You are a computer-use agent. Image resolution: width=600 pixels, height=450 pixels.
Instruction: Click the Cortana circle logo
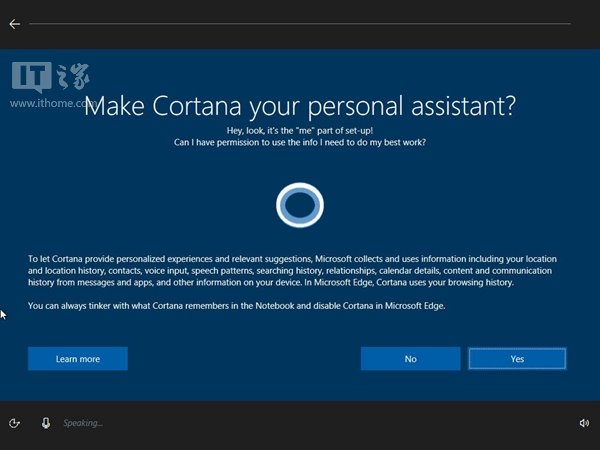pos(300,205)
